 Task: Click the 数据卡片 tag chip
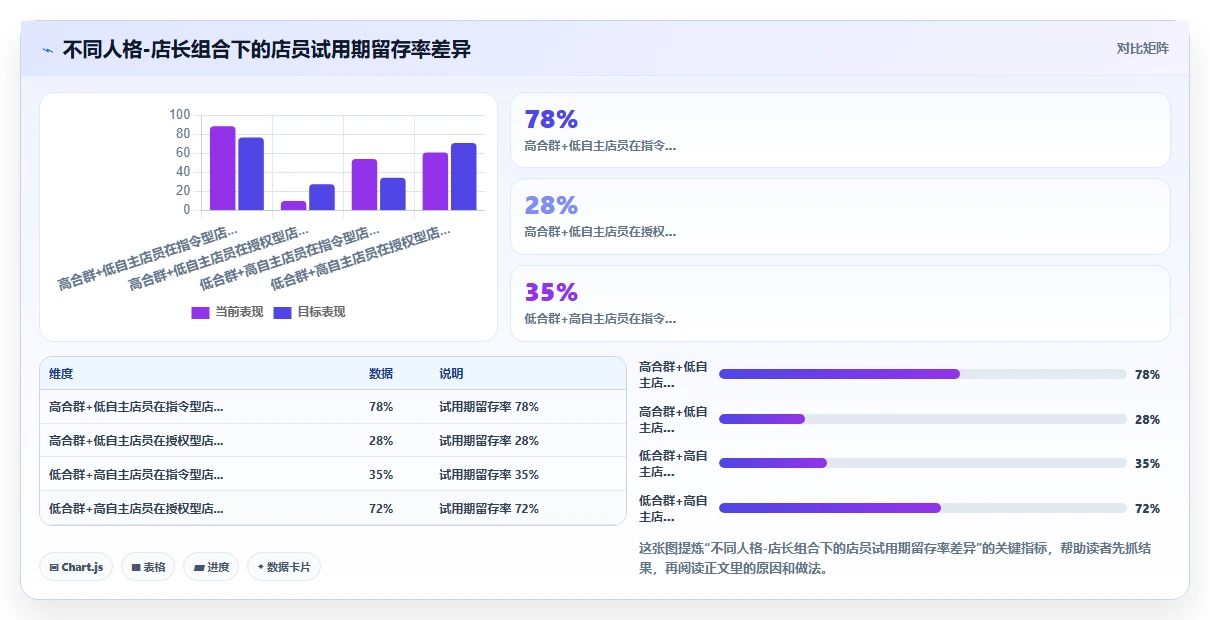coord(284,567)
